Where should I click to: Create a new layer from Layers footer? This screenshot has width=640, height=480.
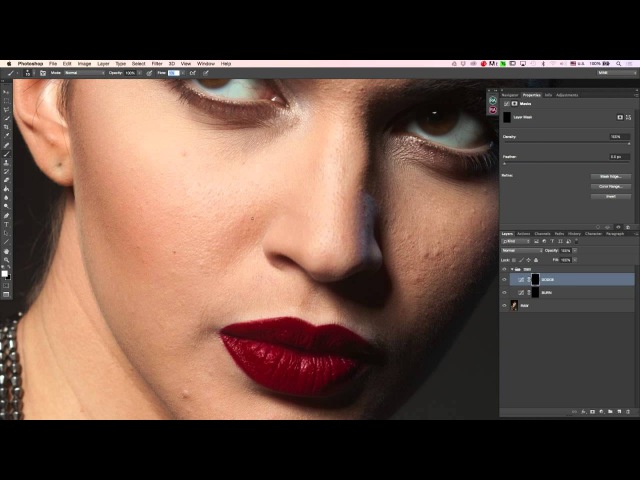pos(619,412)
